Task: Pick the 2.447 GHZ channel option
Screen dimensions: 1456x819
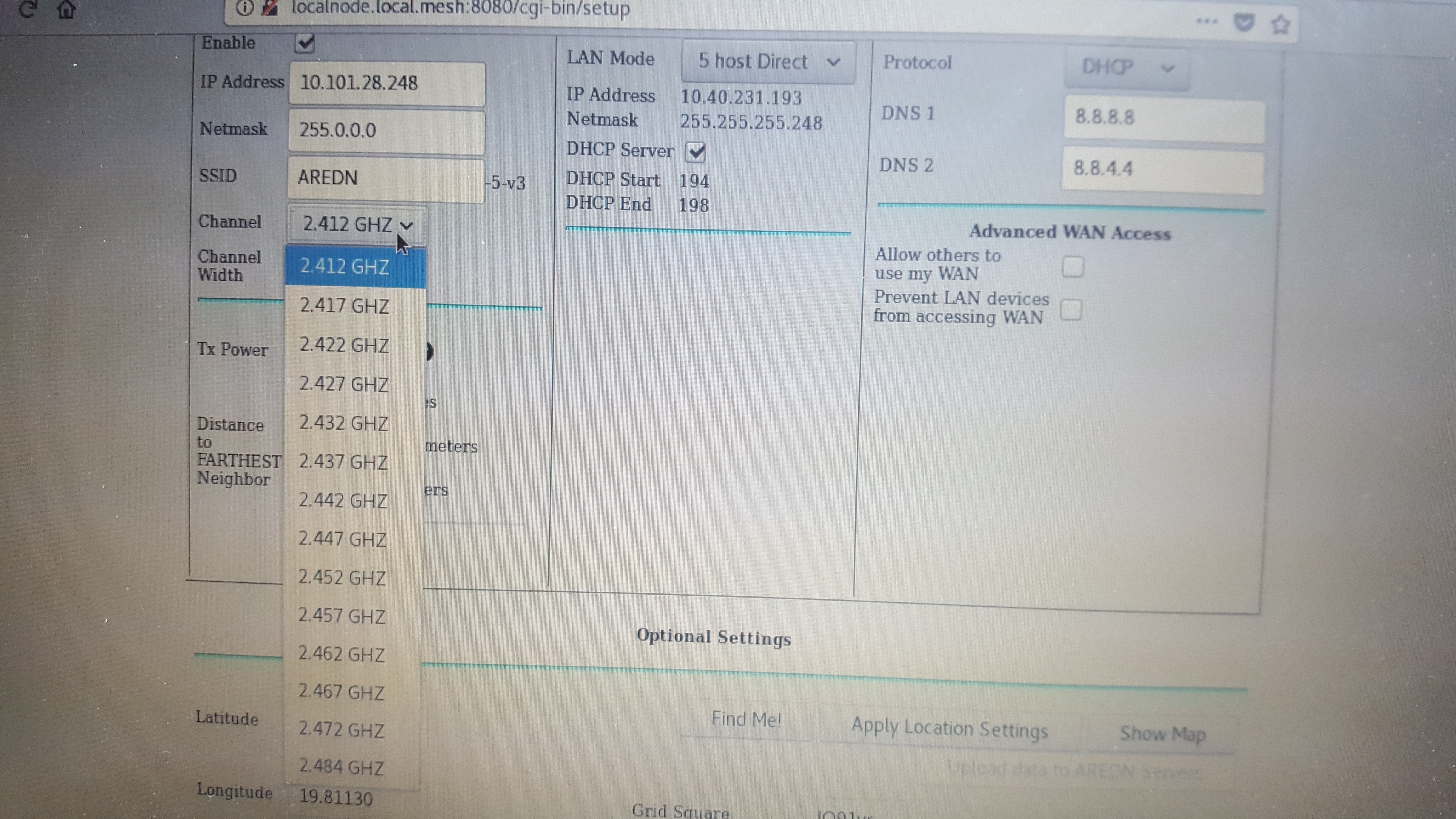Action: (353, 539)
